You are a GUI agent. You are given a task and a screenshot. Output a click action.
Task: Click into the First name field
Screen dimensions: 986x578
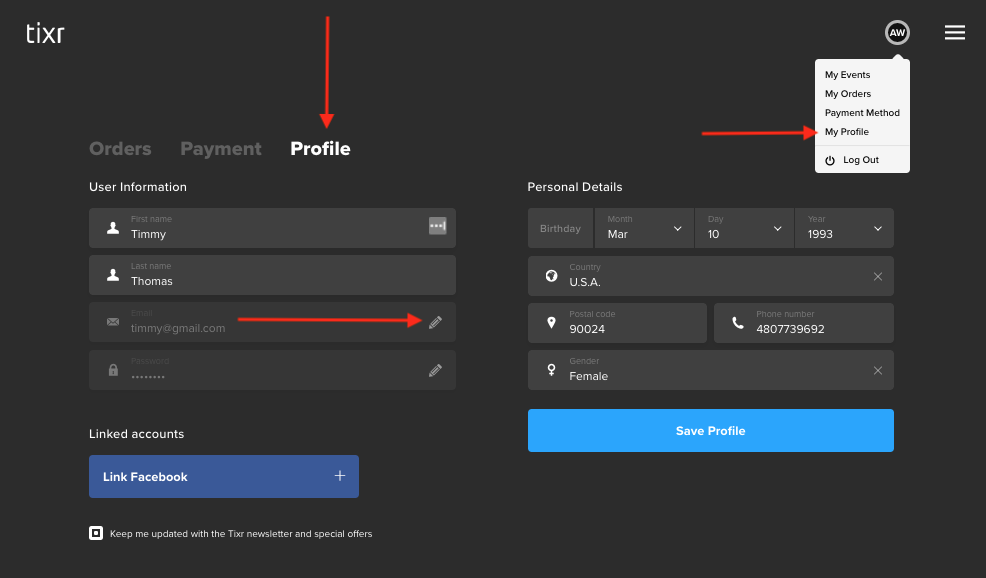[x=272, y=228]
